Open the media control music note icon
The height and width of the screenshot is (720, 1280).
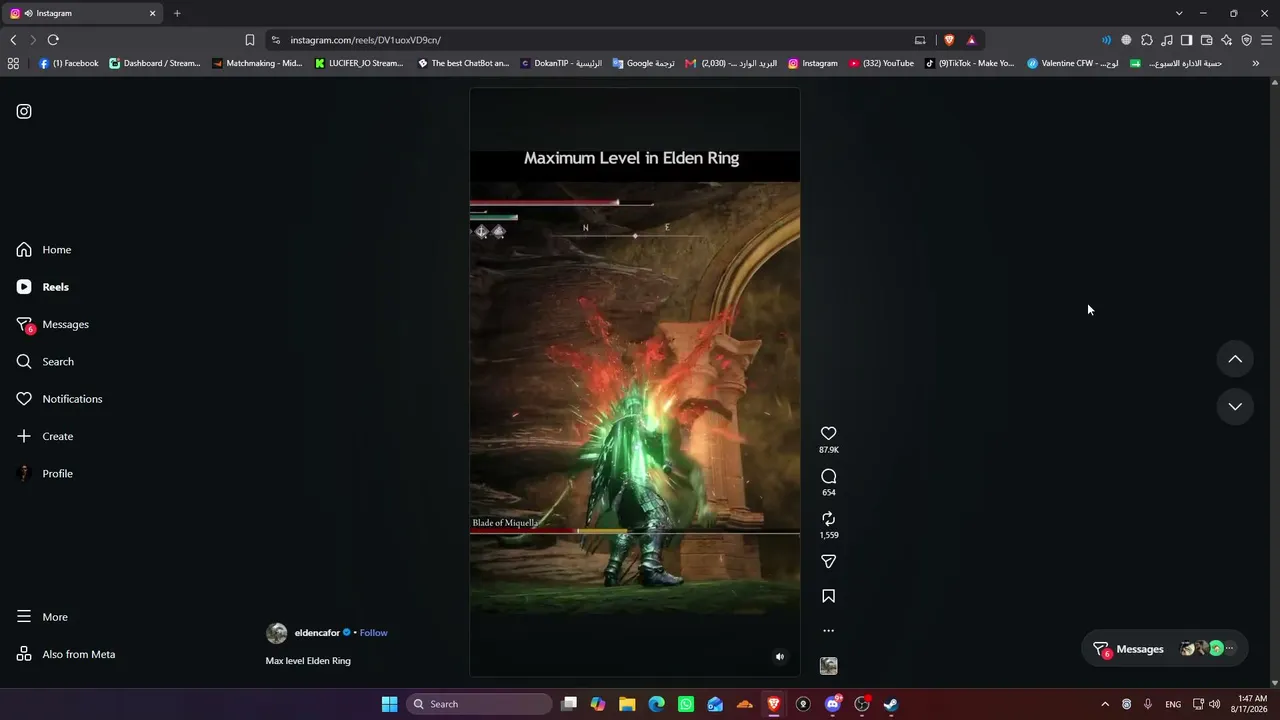(x=1167, y=40)
